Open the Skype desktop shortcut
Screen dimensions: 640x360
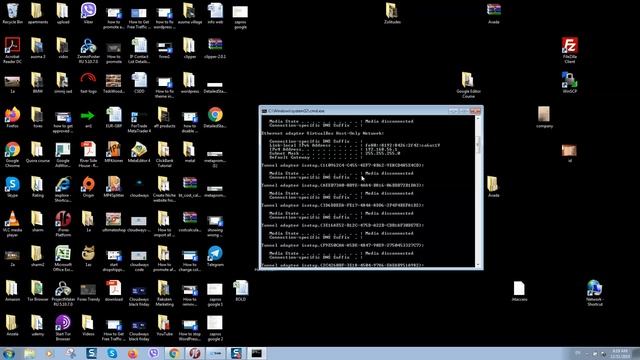[x=12, y=184]
